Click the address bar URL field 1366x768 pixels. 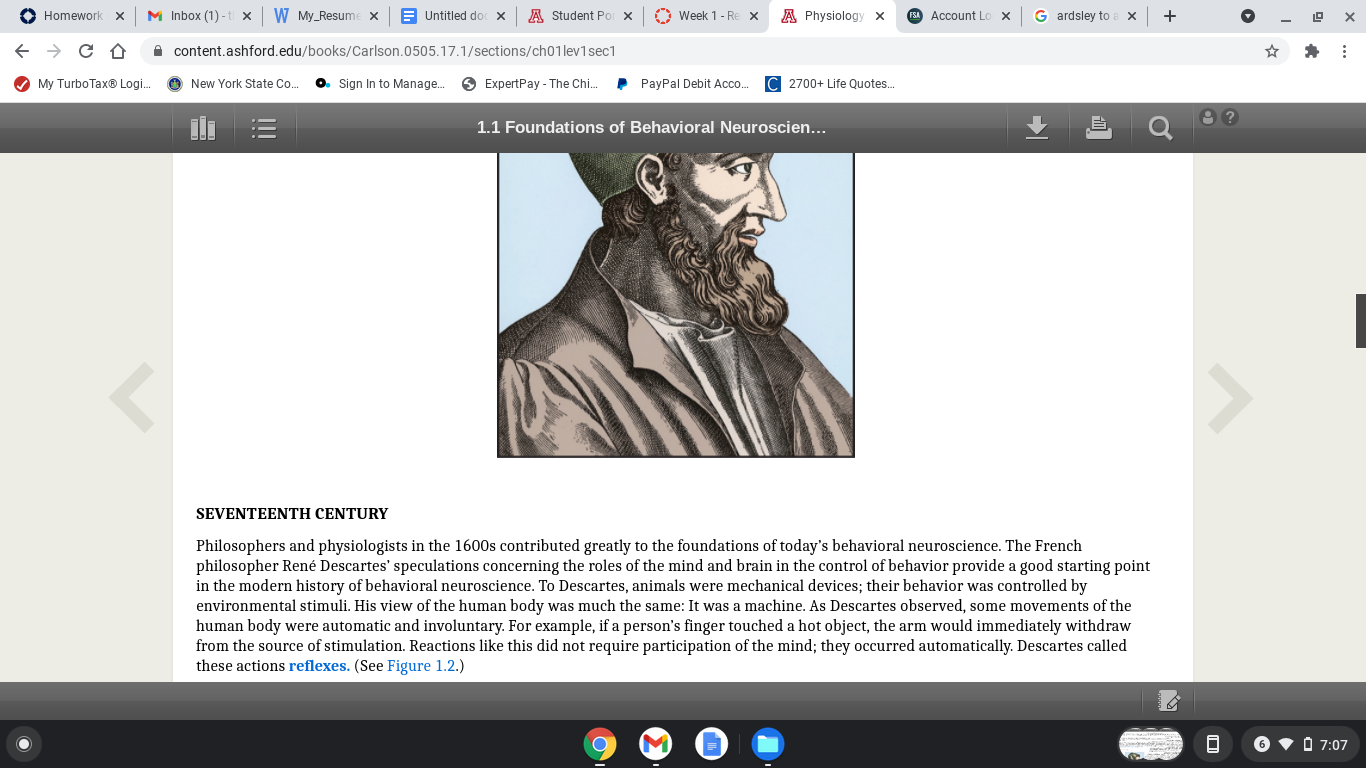click(700, 51)
